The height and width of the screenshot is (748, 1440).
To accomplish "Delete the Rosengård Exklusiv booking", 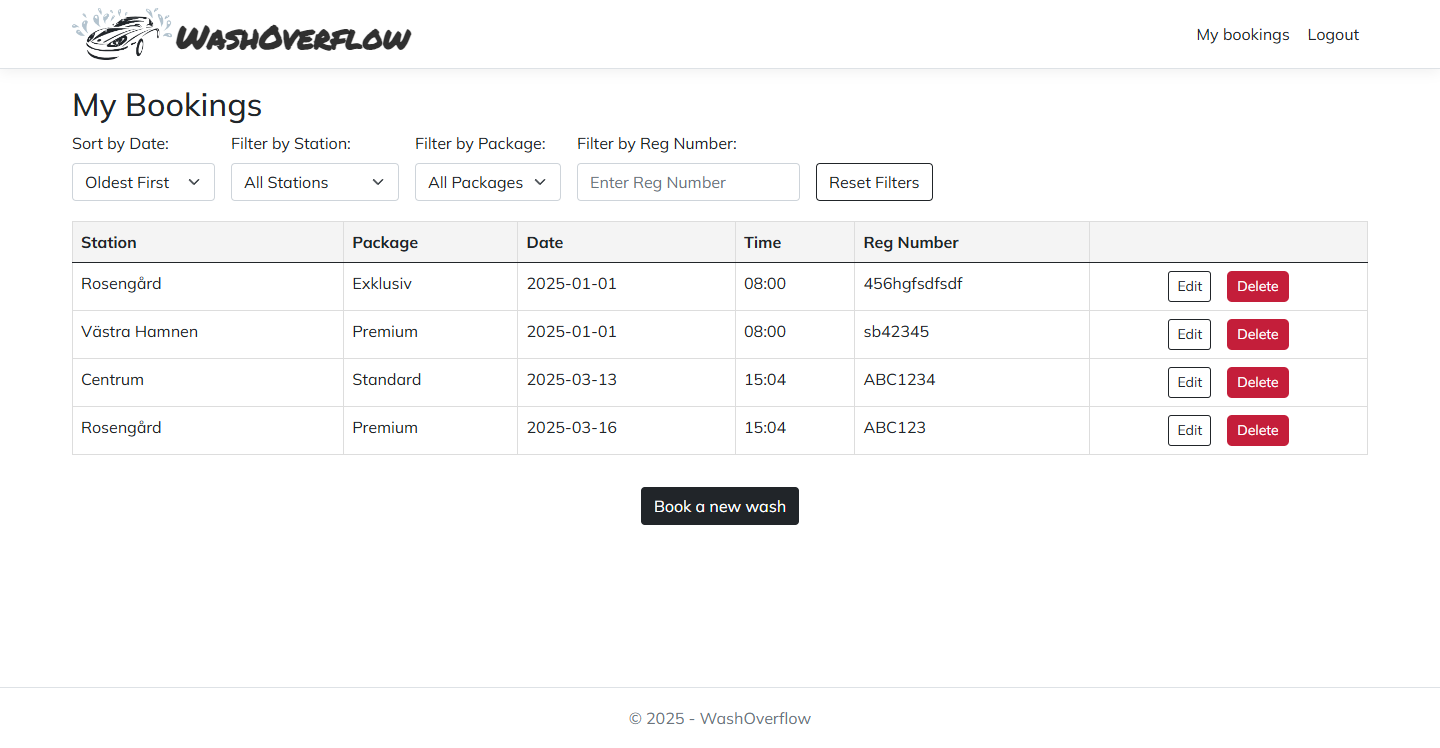I will 1257,286.
